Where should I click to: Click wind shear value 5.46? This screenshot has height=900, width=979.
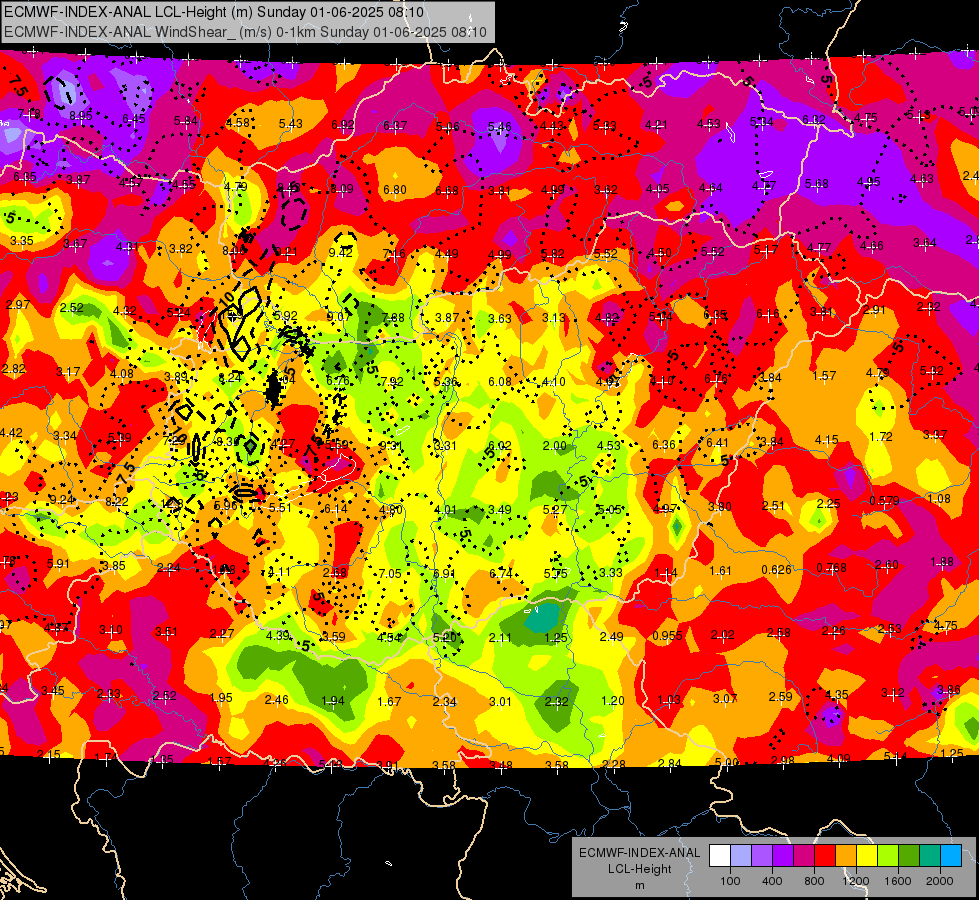pyautogui.click(x=499, y=127)
